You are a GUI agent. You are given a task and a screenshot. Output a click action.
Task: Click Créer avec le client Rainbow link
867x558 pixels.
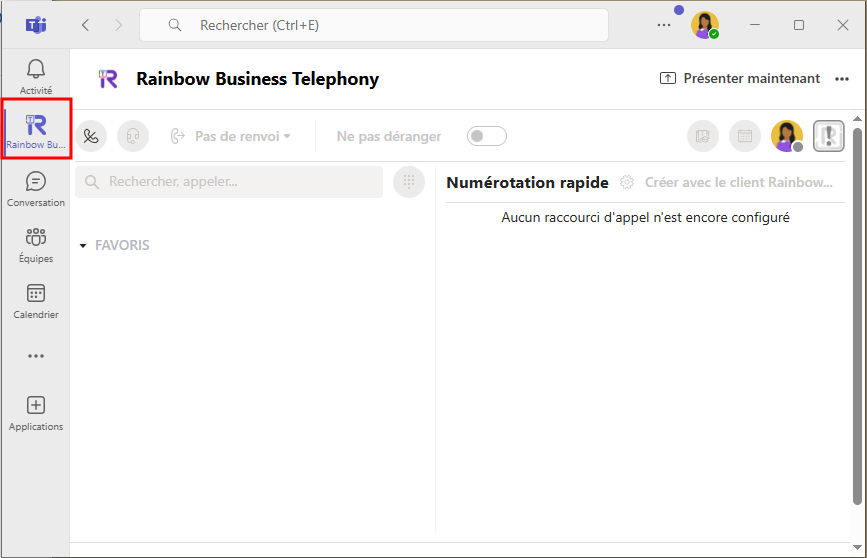737,182
